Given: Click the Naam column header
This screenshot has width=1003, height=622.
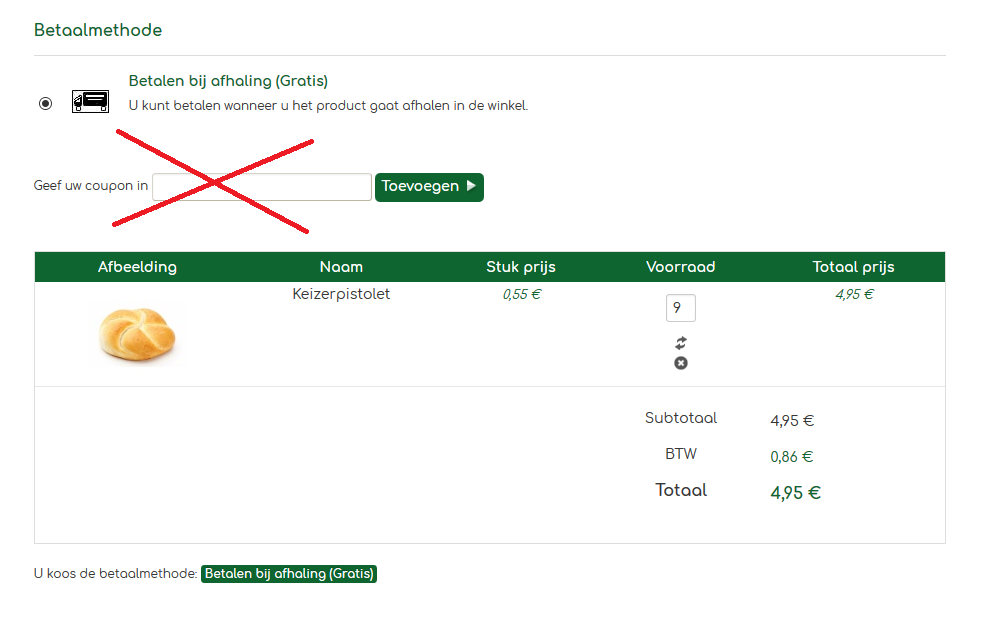Looking at the screenshot, I should tap(341, 267).
